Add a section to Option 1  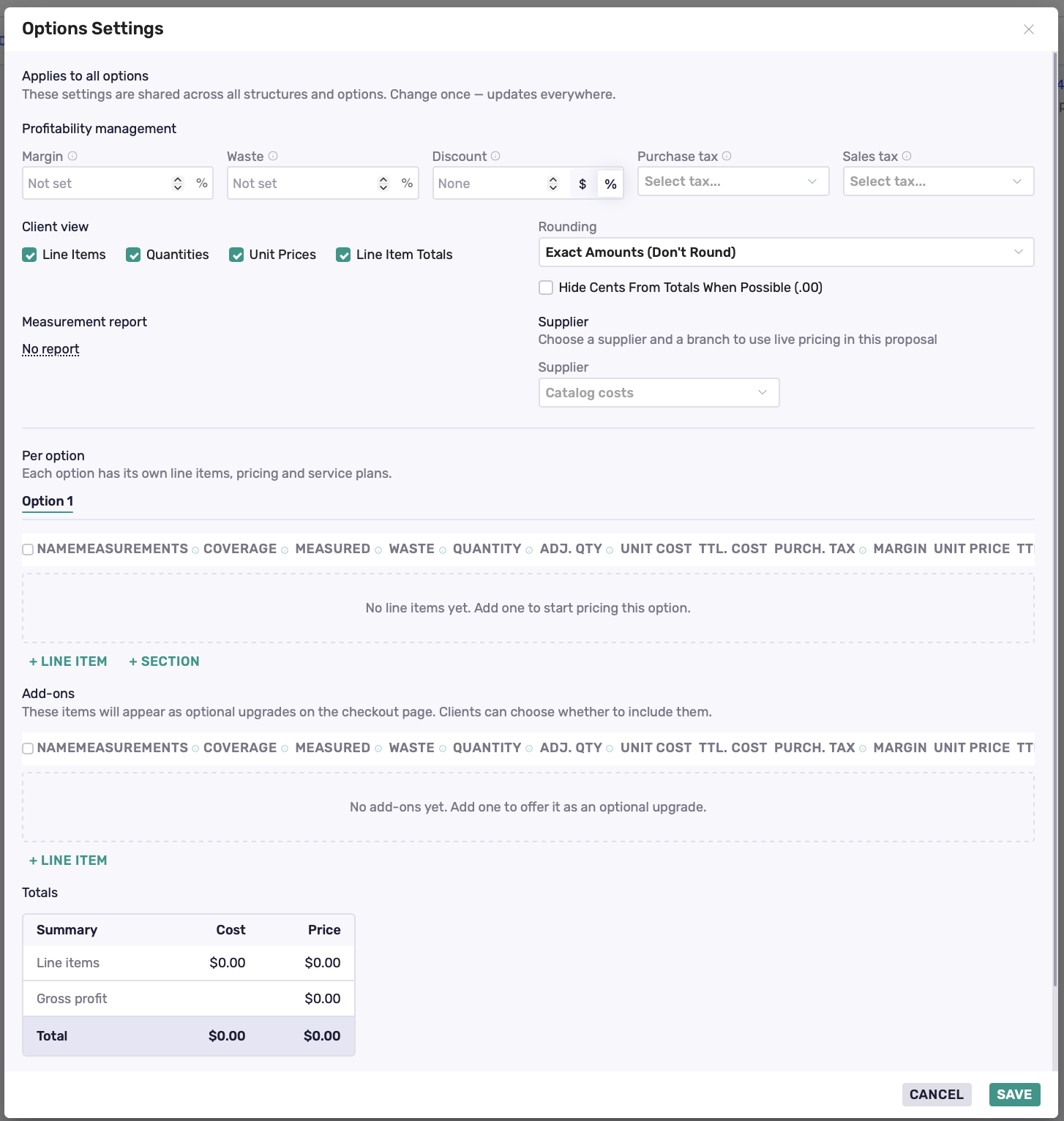tap(164, 661)
